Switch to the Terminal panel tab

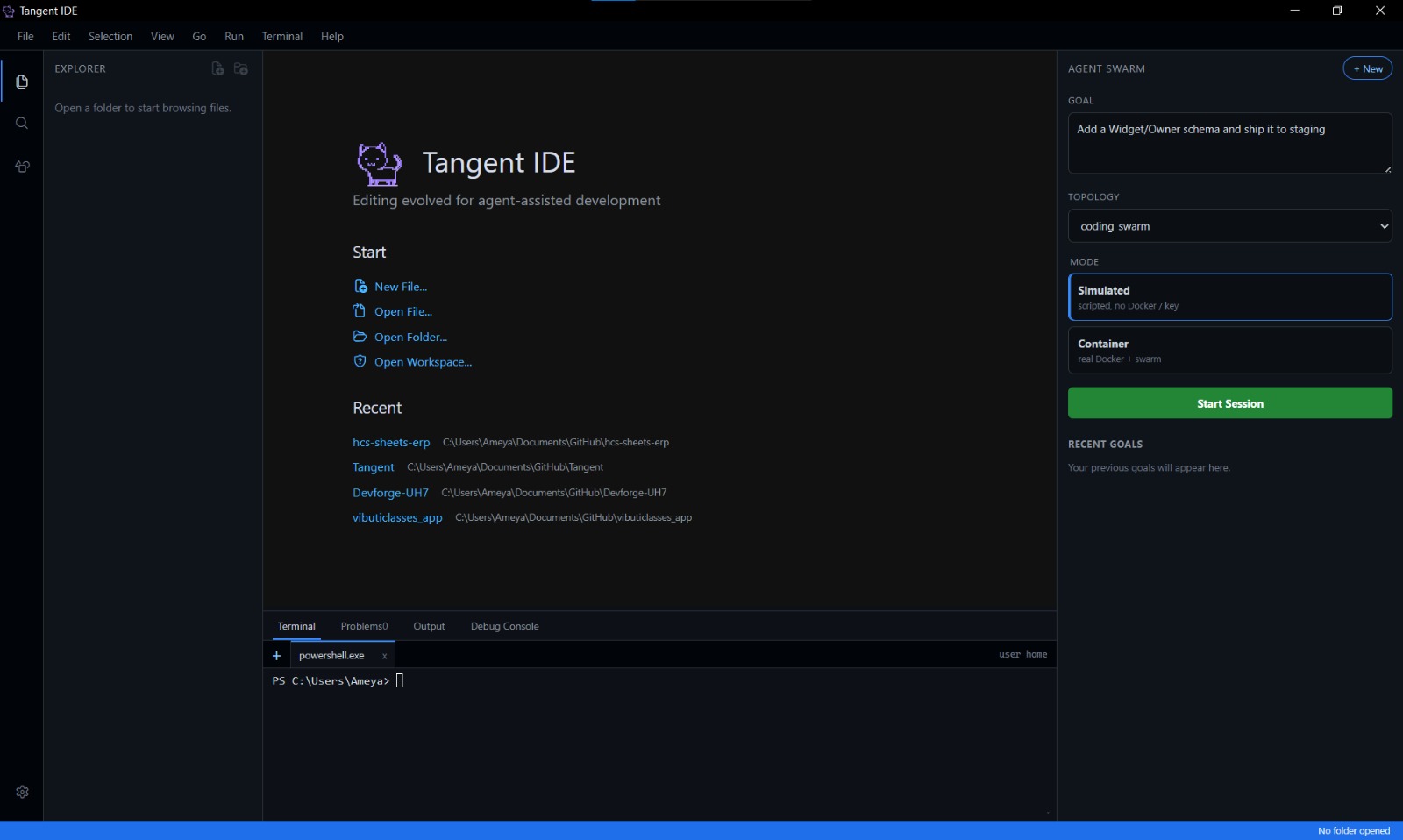[296, 626]
